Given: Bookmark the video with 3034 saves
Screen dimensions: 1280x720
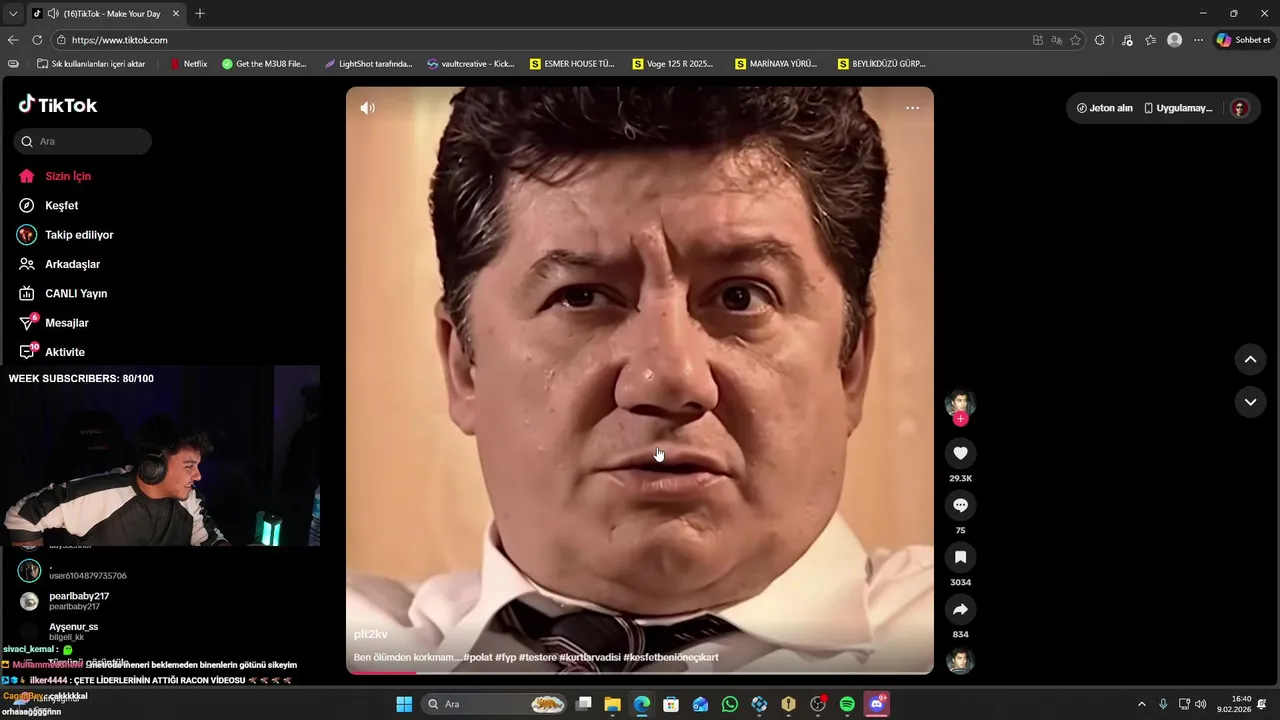Looking at the screenshot, I should point(960,557).
